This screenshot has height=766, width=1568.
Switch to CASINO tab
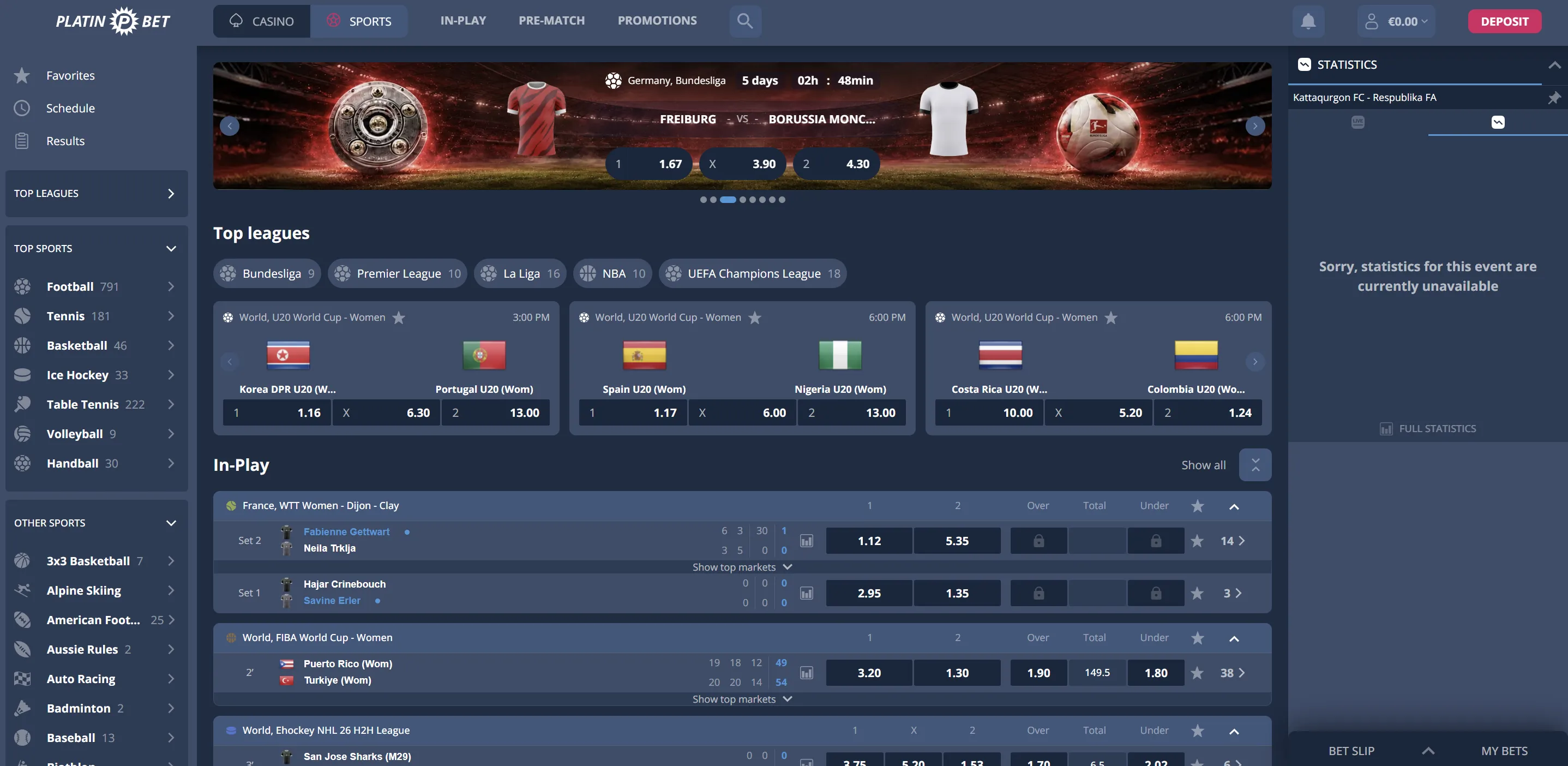pyautogui.click(x=262, y=21)
